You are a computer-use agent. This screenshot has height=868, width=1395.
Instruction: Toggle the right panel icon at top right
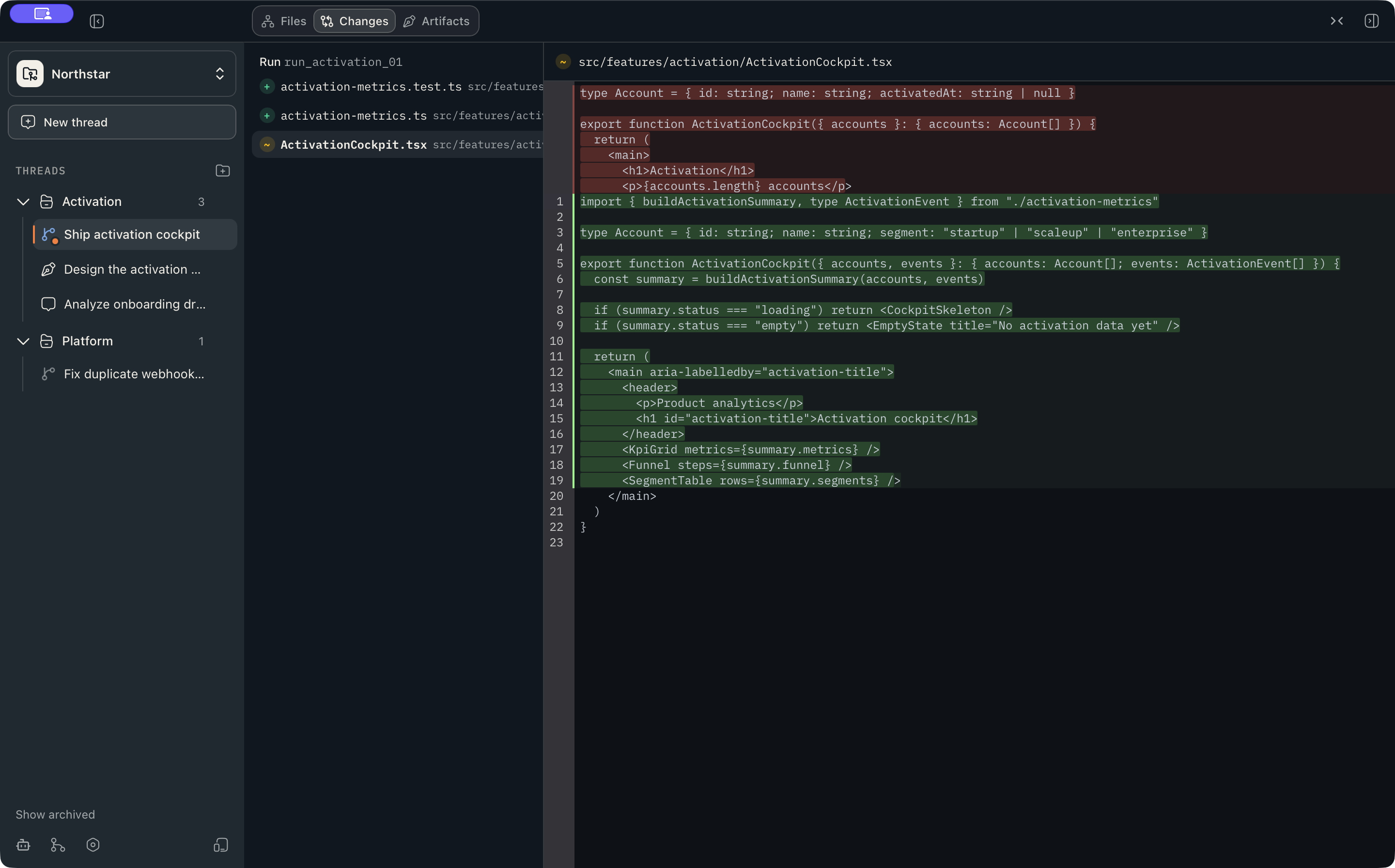pos(1371,21)
